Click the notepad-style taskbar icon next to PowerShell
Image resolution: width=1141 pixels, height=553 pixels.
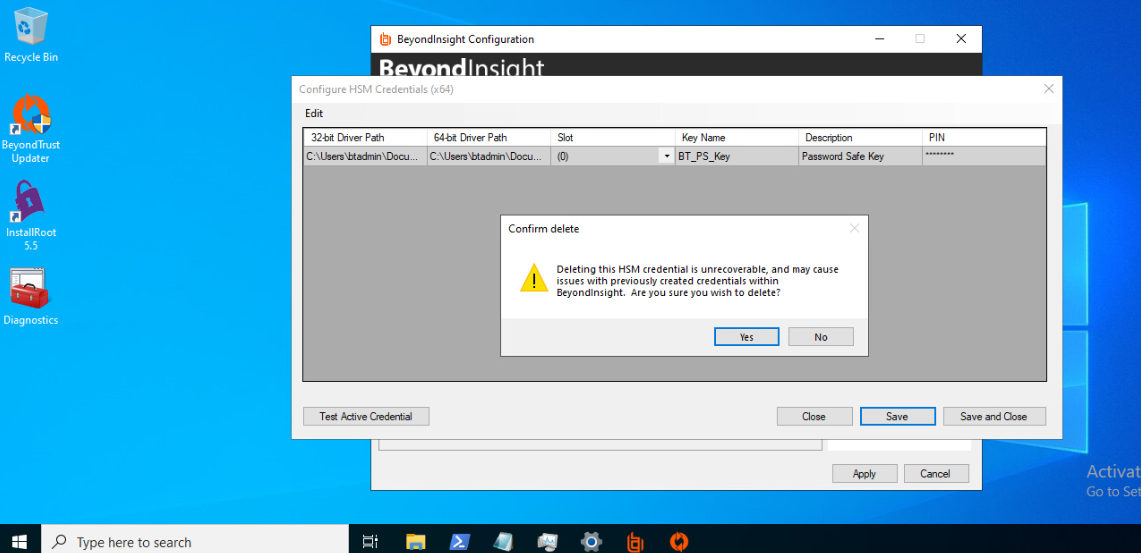(503, 541)
